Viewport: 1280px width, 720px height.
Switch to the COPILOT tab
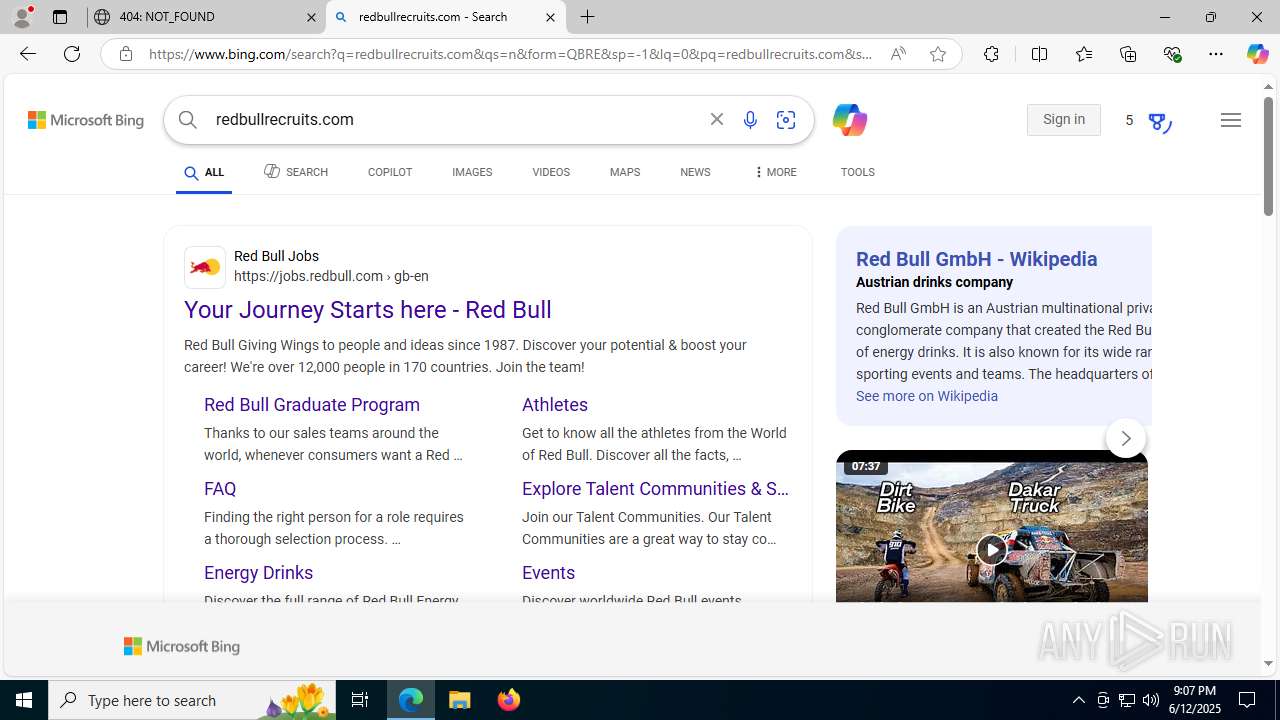coord(390,173)
